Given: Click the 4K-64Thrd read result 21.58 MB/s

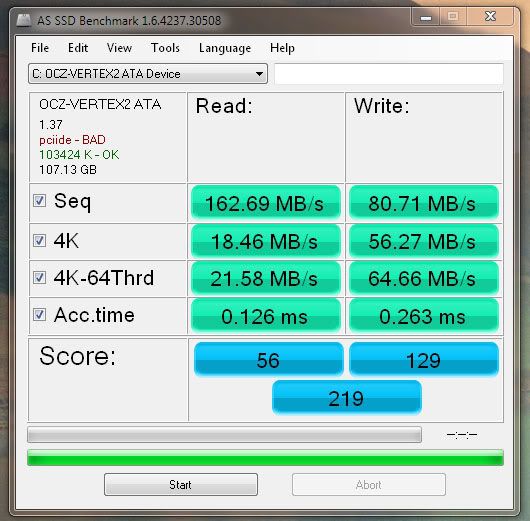Looking at the screenshot, I should click(266, 278).
